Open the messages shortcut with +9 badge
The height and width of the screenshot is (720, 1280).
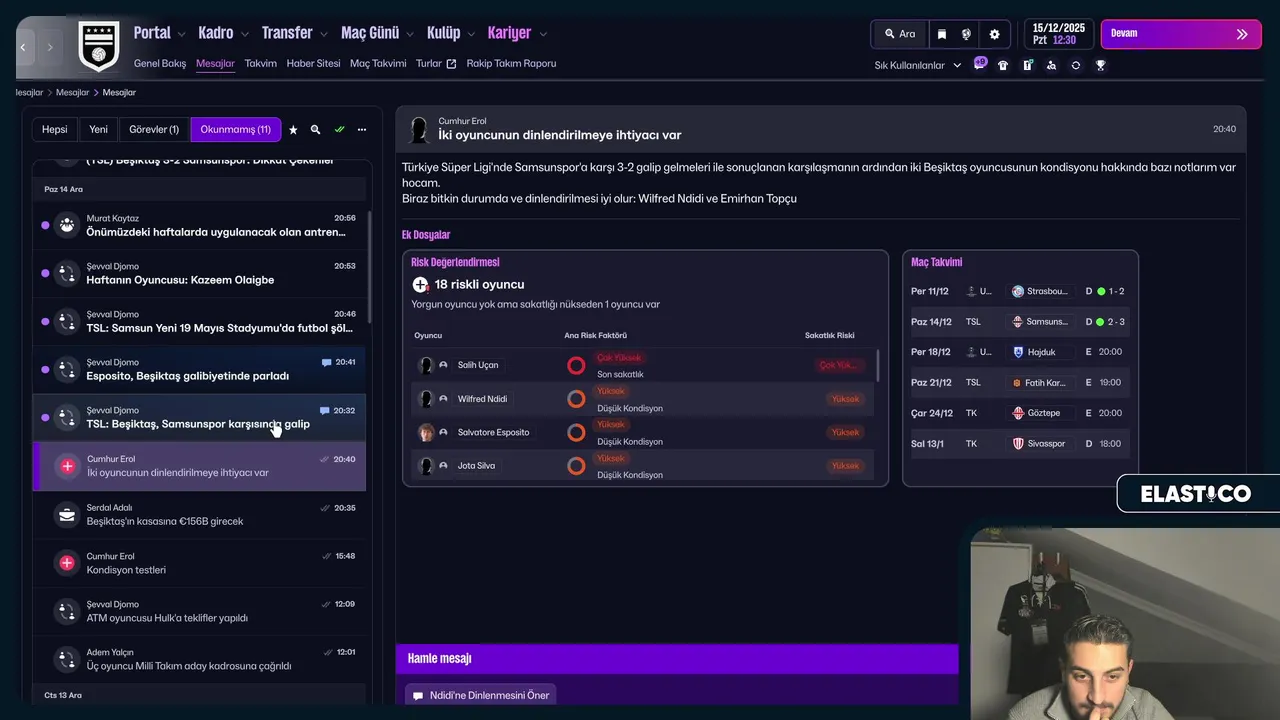pos(979,64)
